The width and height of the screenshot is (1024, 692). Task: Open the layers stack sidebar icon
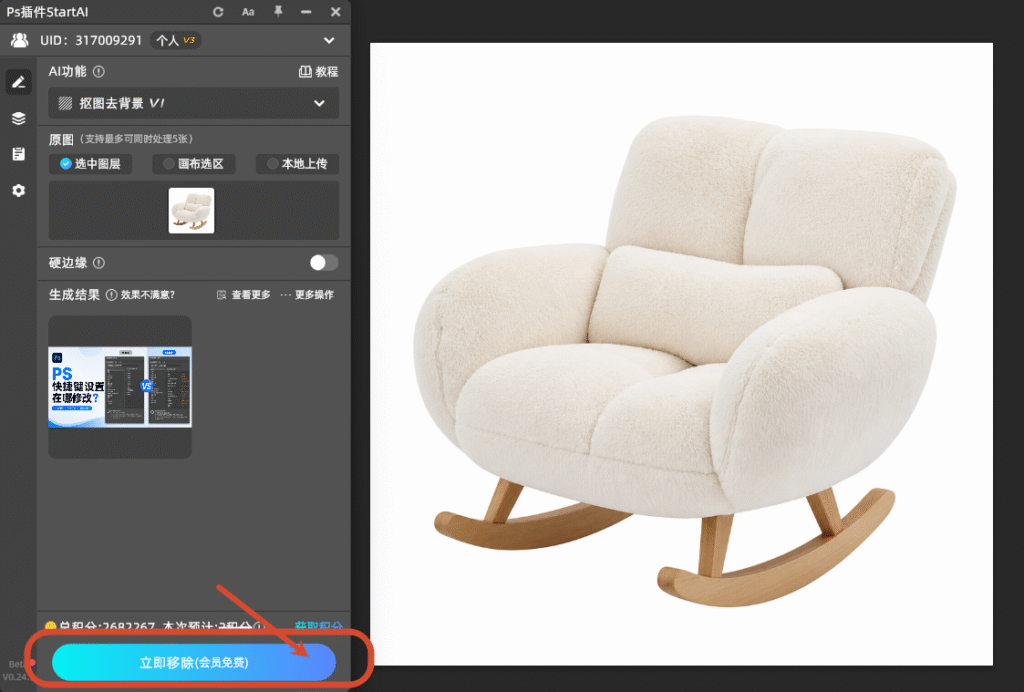(19, 118)
